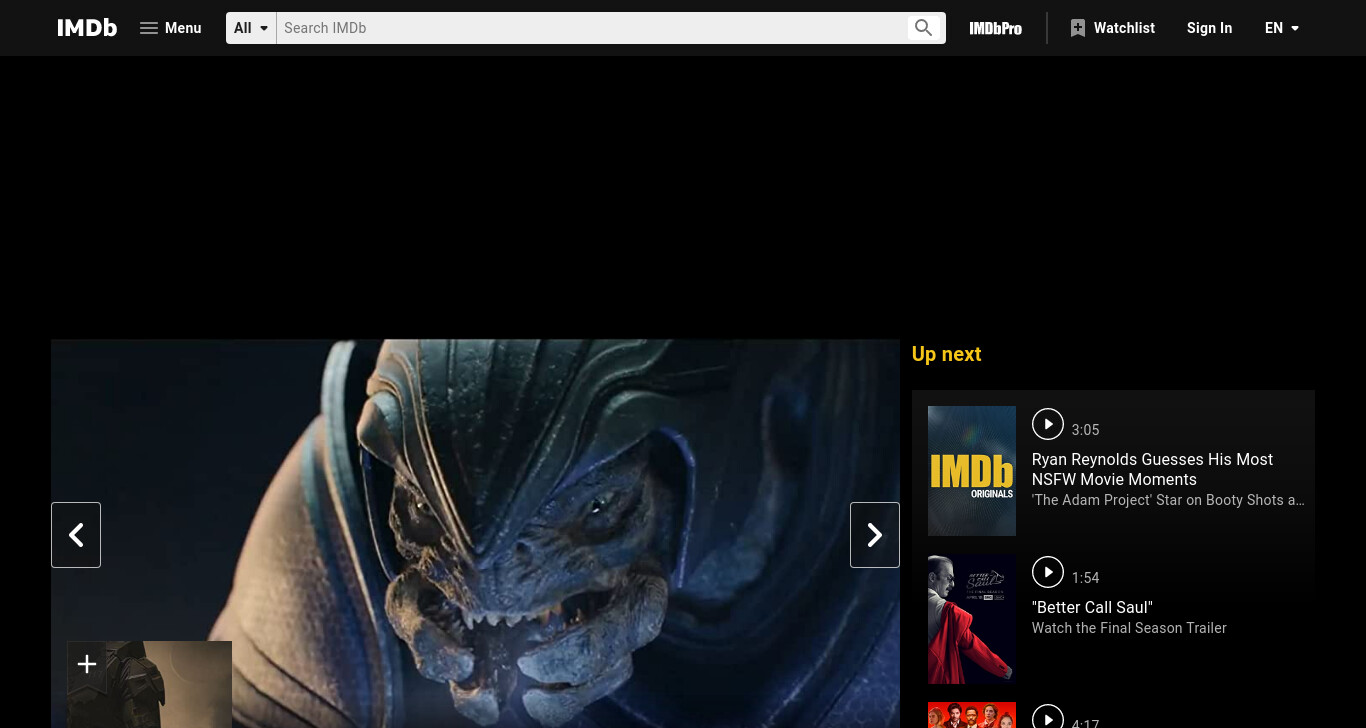The image size is (1366, 728).
Task: Play the Better Call Saul trailer
Action: tap(1047, 572)
